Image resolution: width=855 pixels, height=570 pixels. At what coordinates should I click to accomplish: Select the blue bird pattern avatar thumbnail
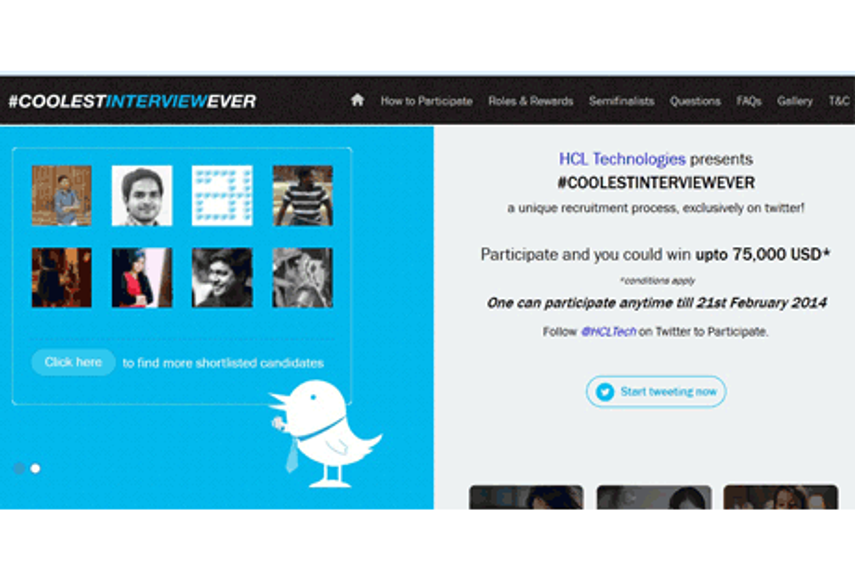[222, 196]
